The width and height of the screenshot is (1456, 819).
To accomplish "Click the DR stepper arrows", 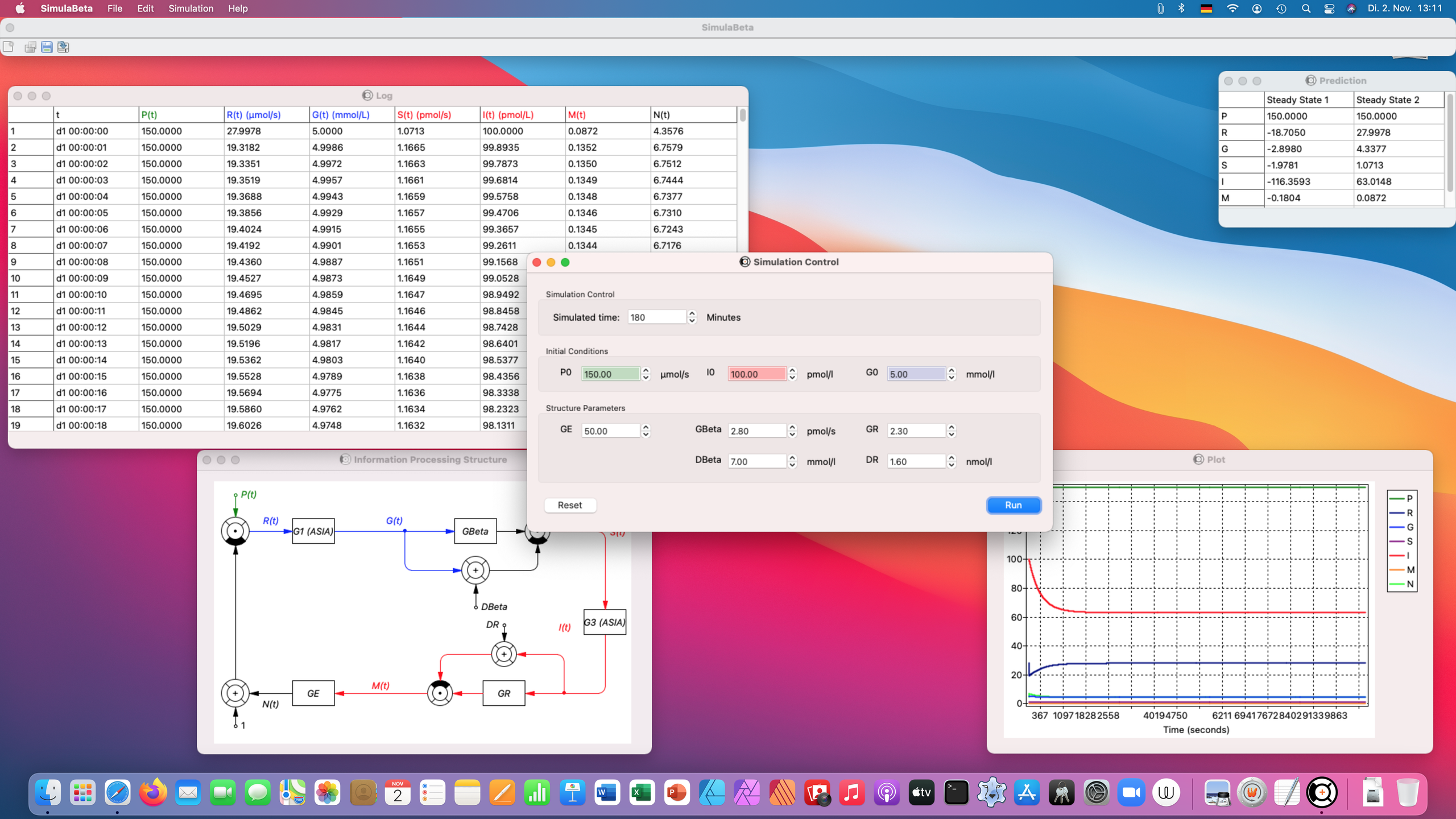I will click(952, 462).
